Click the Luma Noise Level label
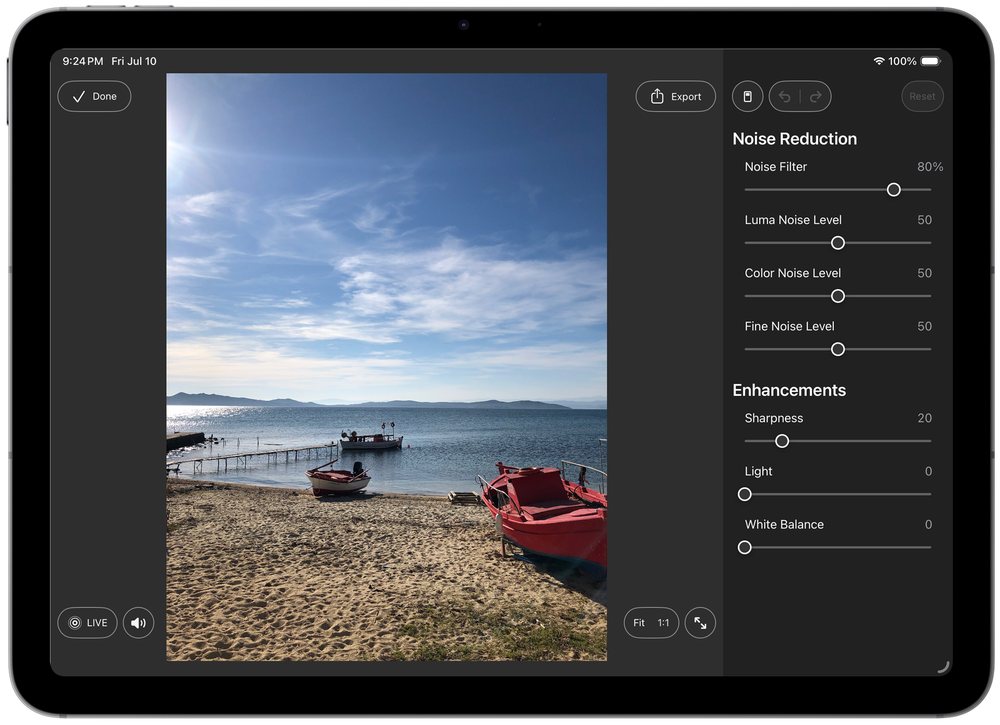 (x=793, y=220)
